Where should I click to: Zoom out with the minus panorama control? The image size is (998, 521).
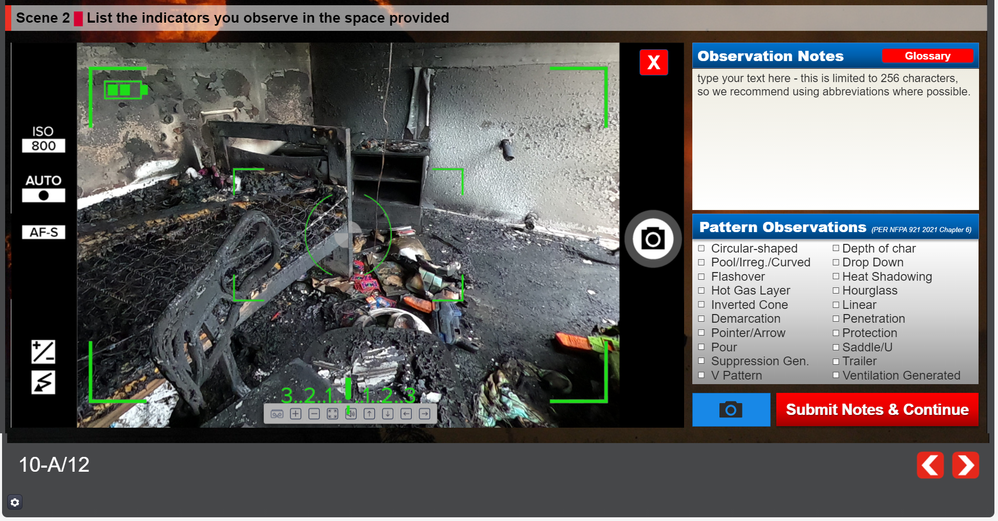[x=314, y=413]
